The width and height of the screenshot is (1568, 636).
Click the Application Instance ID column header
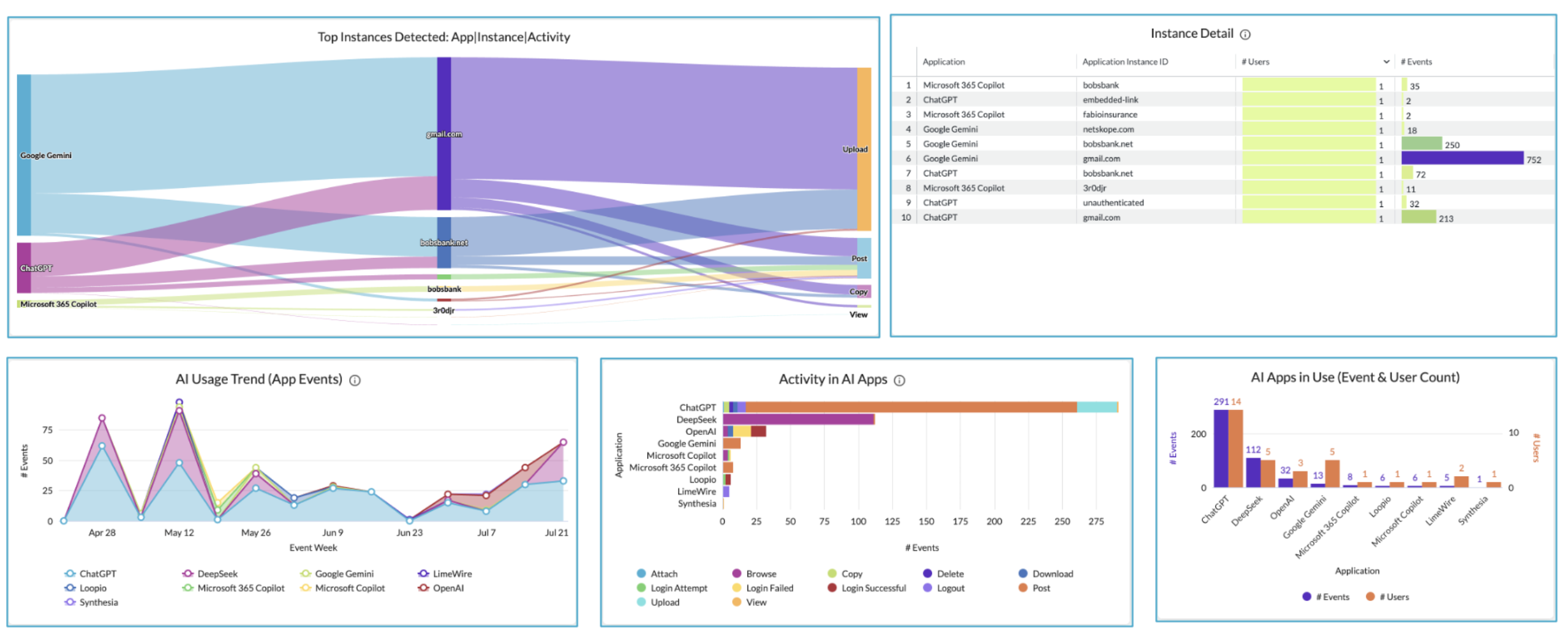pos(1125,62)
